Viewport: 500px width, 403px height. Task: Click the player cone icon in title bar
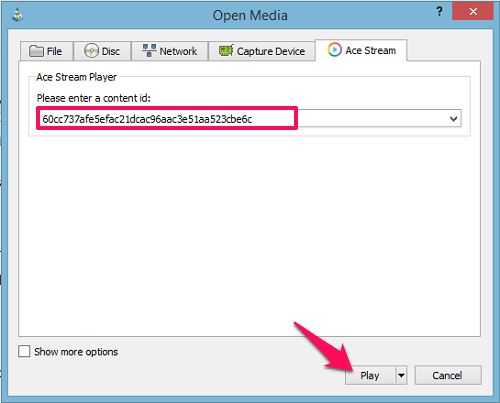(17, 15)
